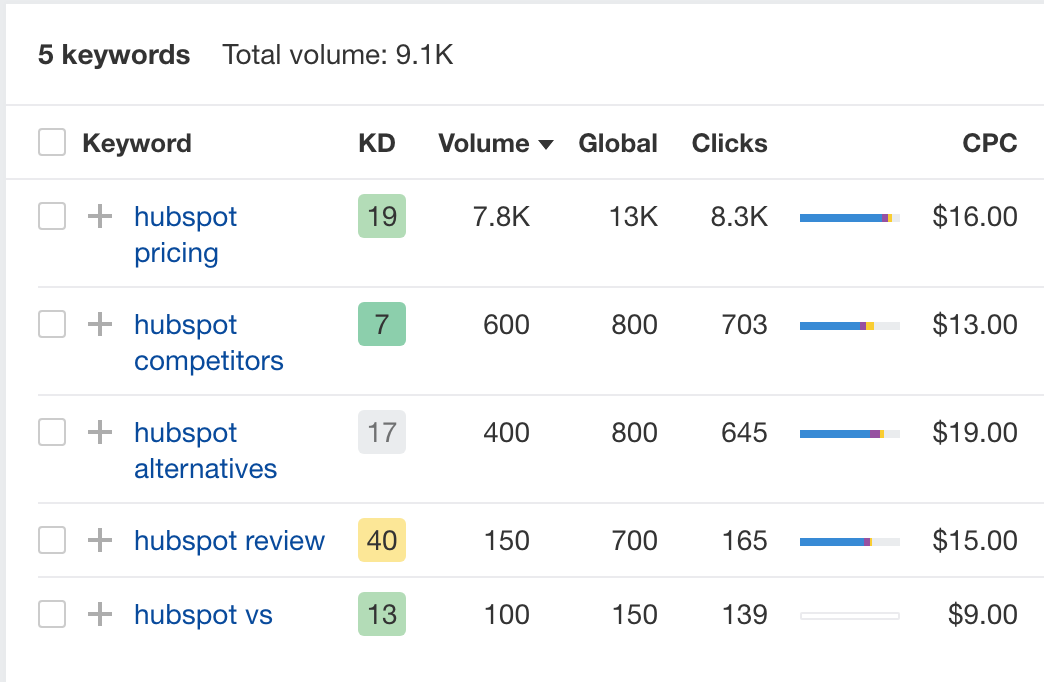The image size is (1044, 682).
Task: Sort table by CPC column header
Action: coord(989,143)
